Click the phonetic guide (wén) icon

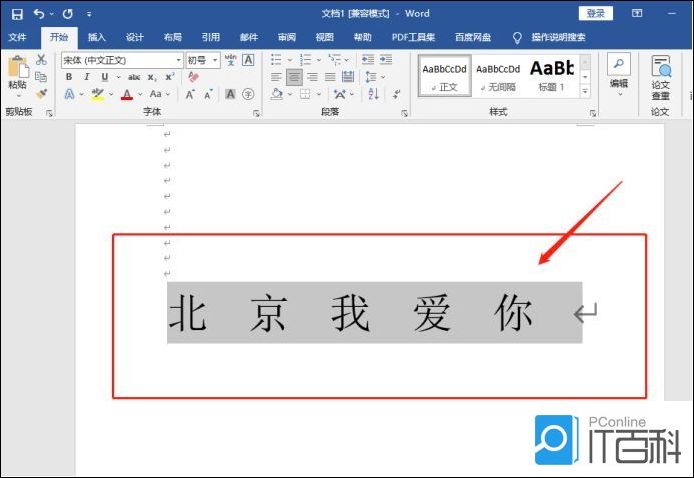[231, 59]
